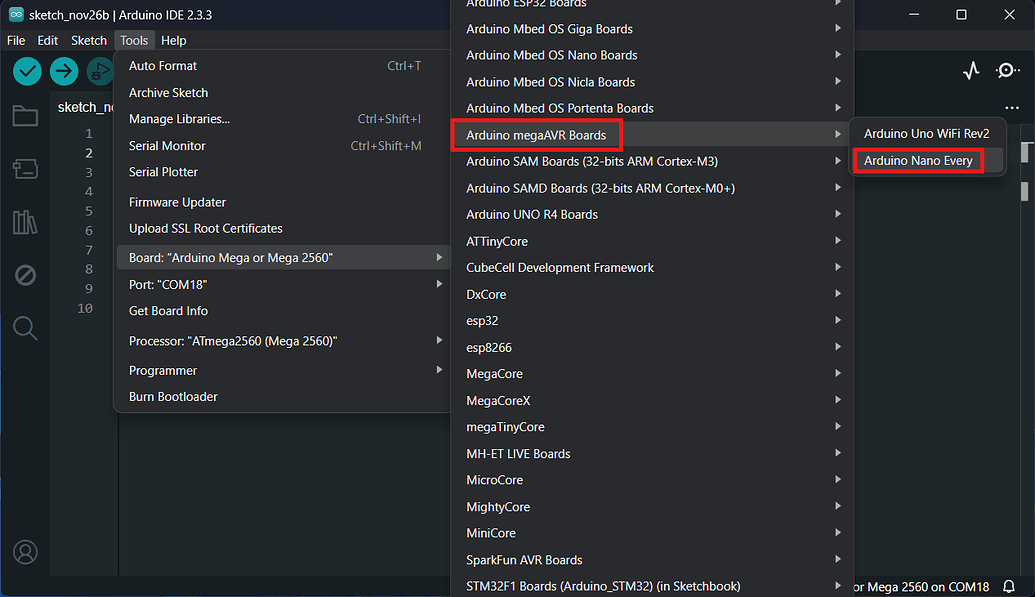Open Serial Plotter waveform icon
This screenshot has height=597, width=1035.
coord(971,71)
